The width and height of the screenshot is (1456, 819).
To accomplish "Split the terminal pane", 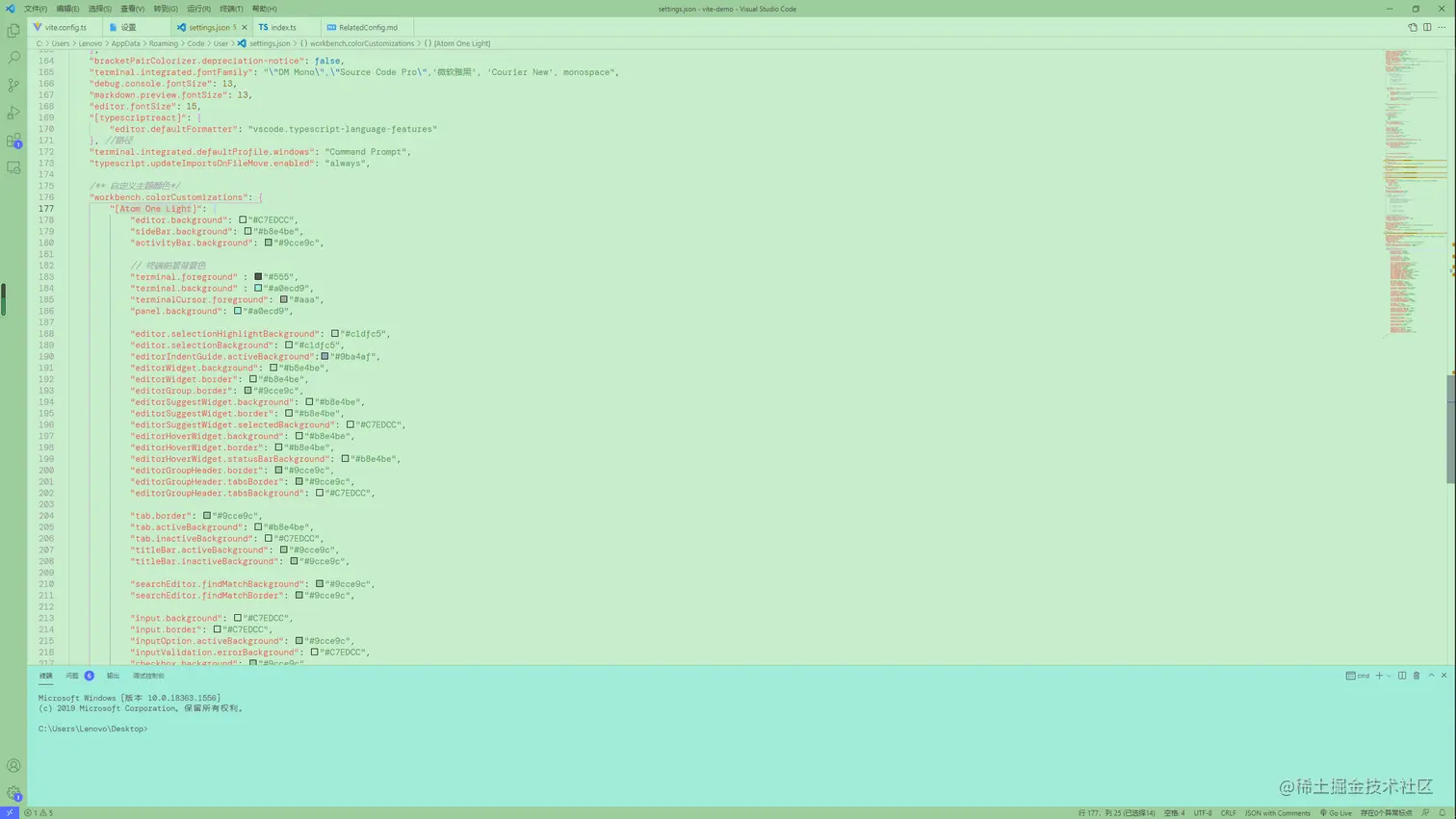I will (1402, 676).
